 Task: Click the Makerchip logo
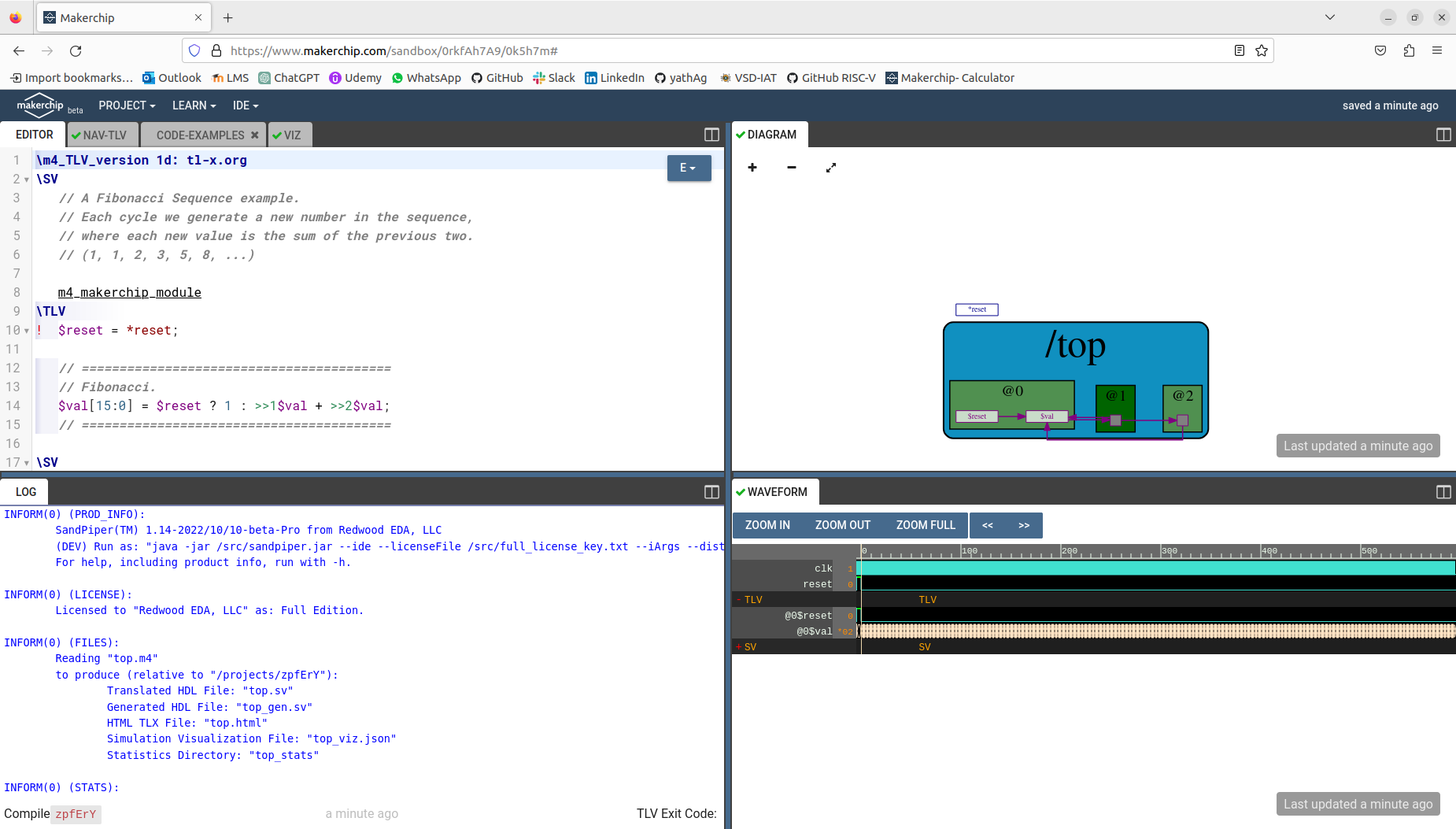click(x=40, y=105)
